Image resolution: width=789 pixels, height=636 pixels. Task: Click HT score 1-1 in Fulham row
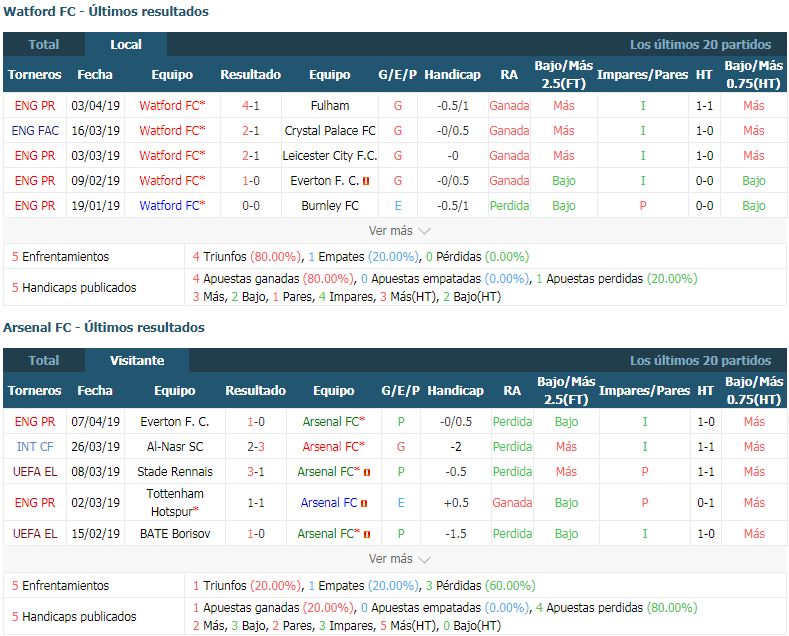click(704, 106)
